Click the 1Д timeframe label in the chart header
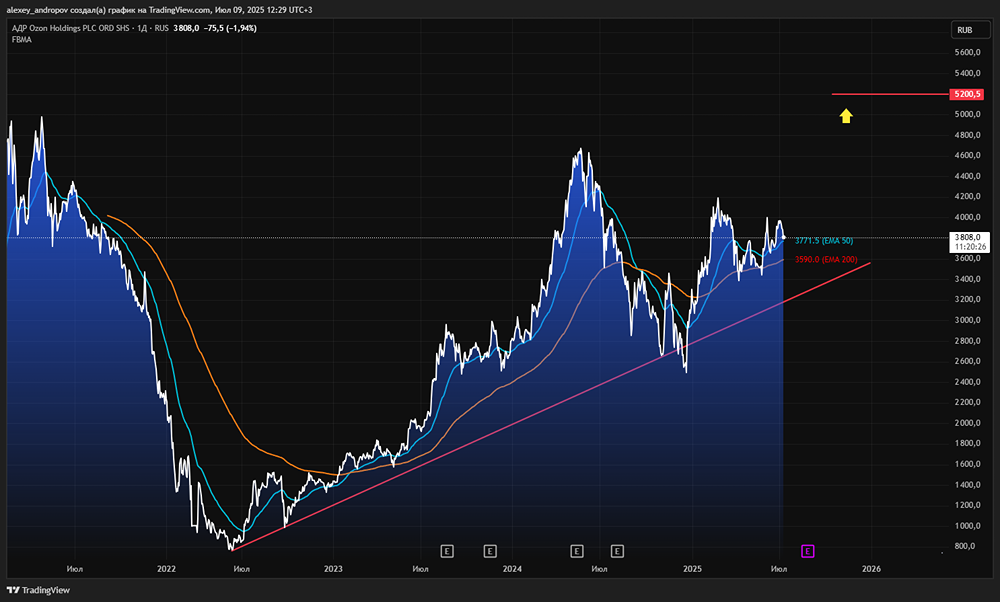1000x602 pixels. [142, 28]
